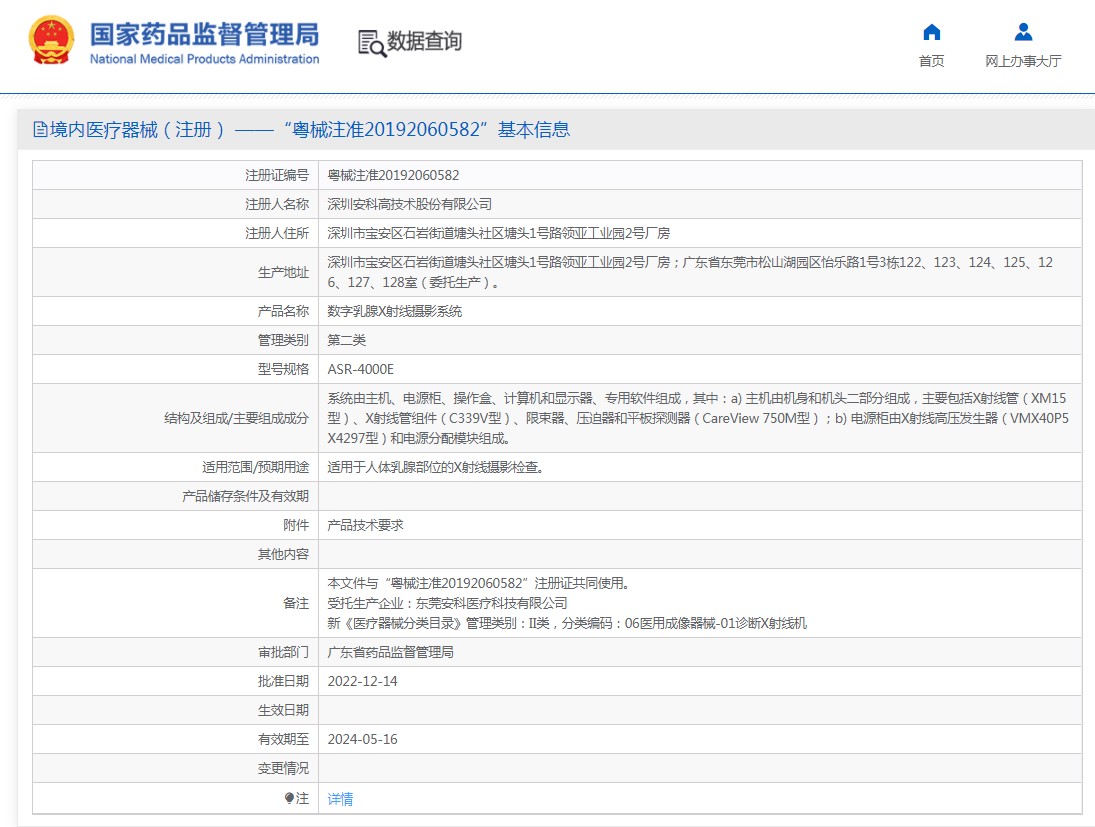Select product name 数字乳腺X射线摄影系统
The width and height of the screenshot is (1095, 827).
coord(395,312)
